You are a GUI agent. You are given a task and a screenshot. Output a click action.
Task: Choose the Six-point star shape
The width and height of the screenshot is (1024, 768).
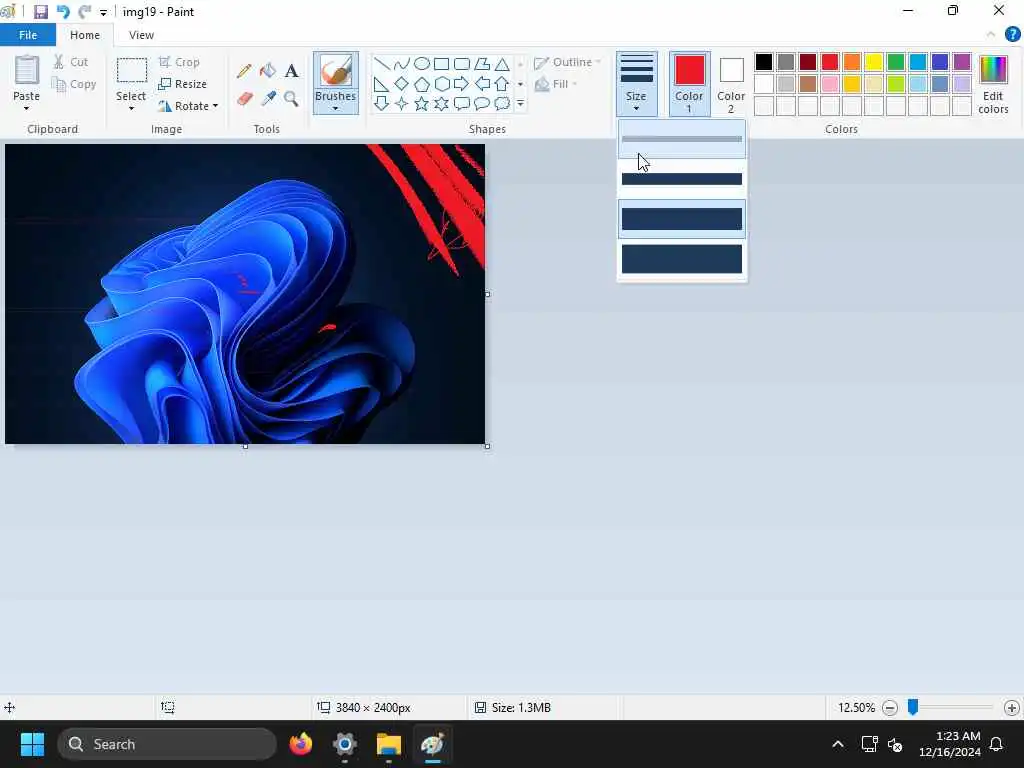point(441,103)
